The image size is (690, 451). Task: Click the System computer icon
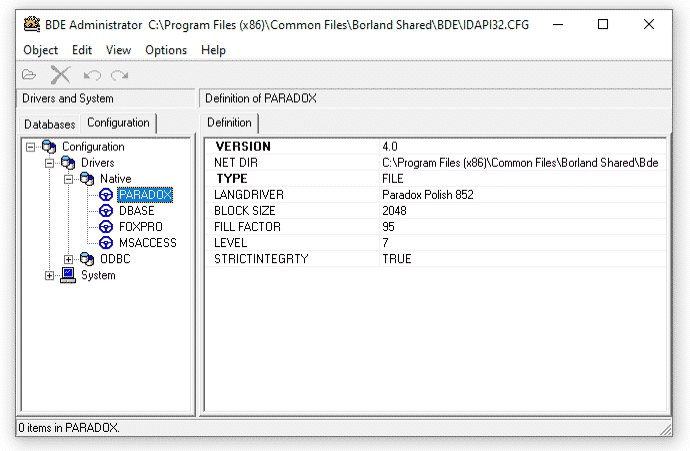tap(68, 275)
